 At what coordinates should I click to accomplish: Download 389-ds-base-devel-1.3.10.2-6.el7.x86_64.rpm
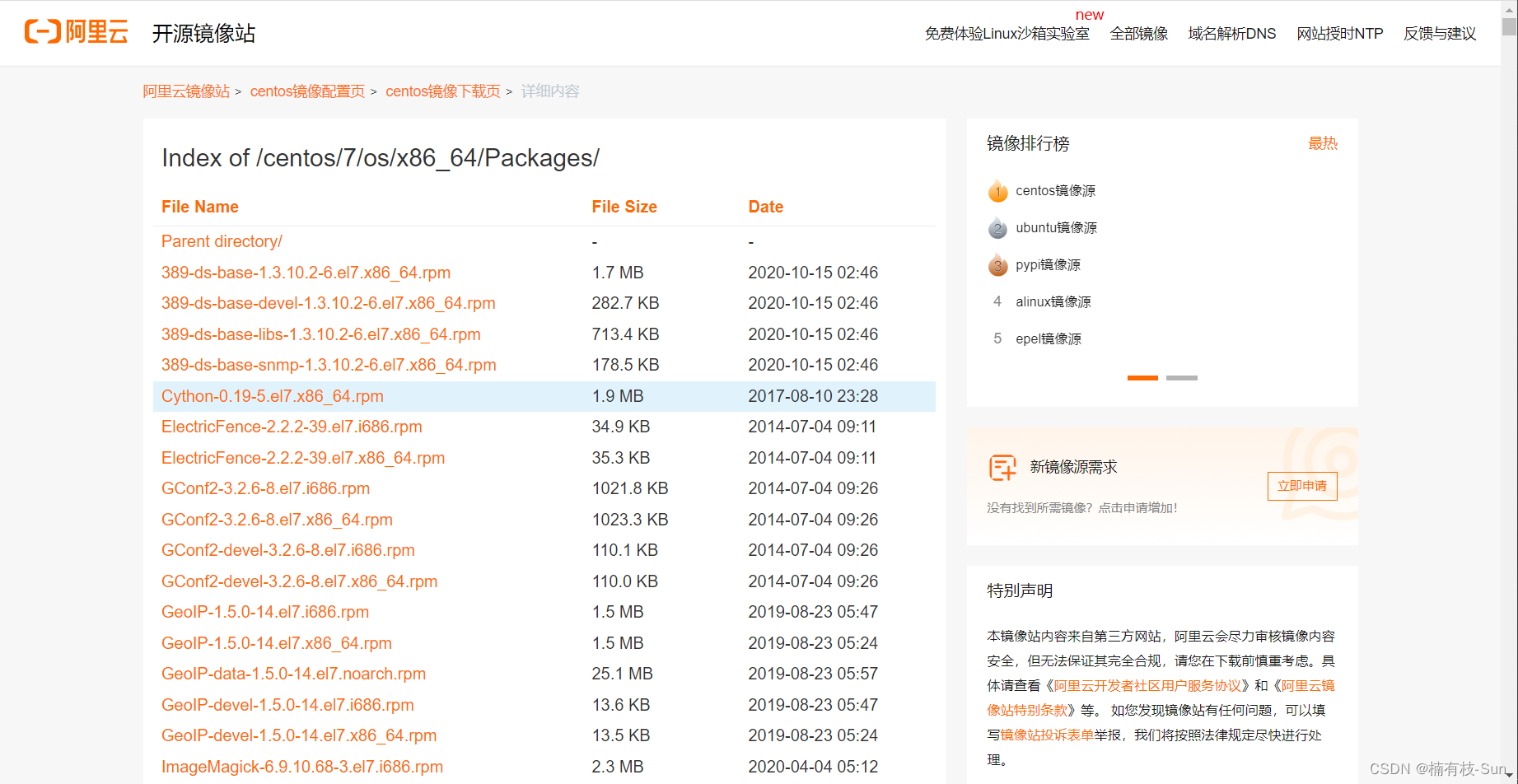pos(328,303)
